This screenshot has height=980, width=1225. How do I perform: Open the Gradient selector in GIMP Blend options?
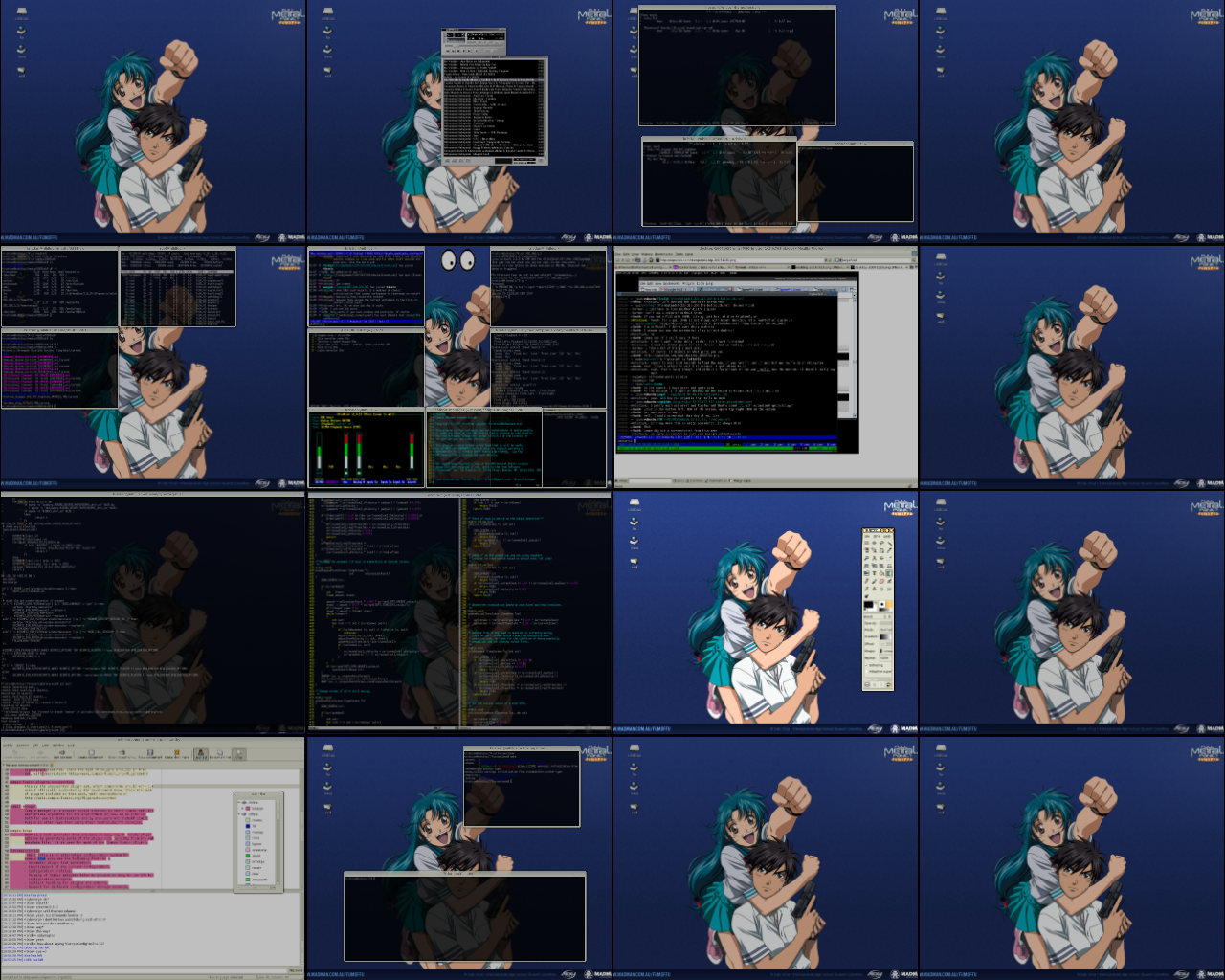tap(885, 636)
